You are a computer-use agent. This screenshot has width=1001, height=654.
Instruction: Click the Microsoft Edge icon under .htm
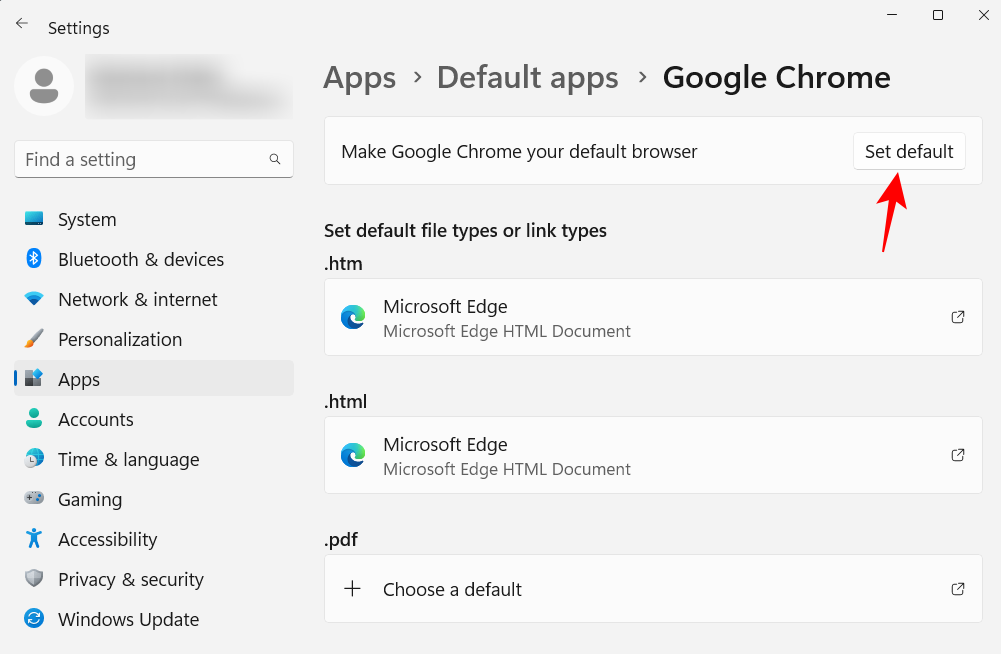coord(353,317)
